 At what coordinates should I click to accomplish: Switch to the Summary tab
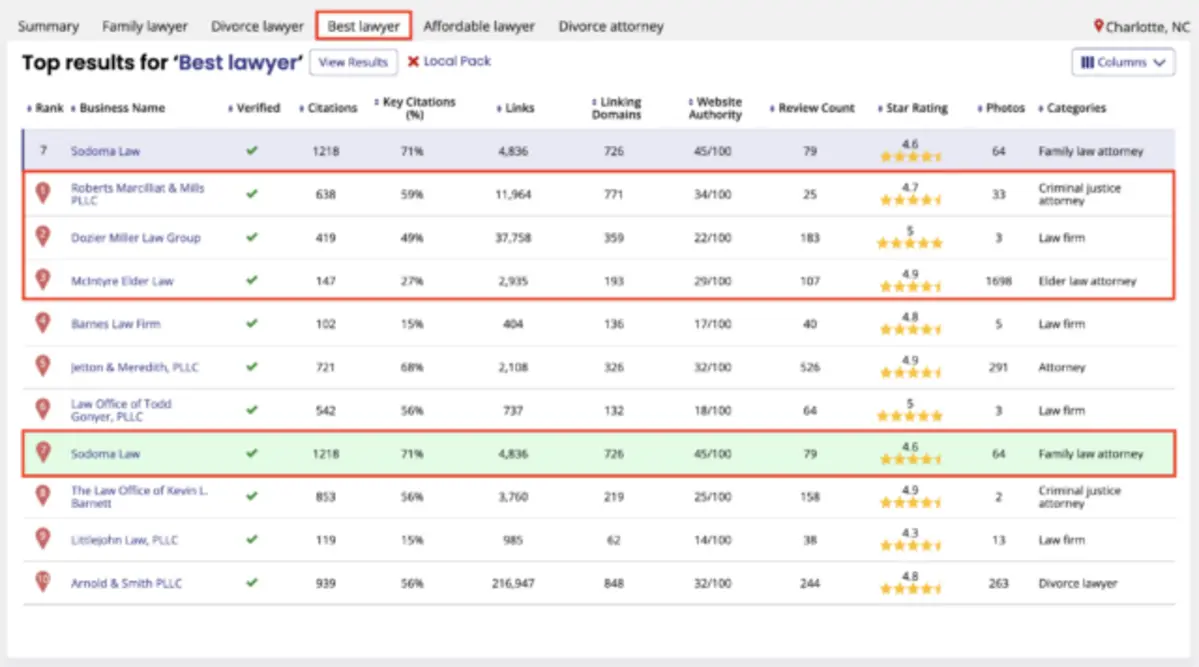coord(48,26)
